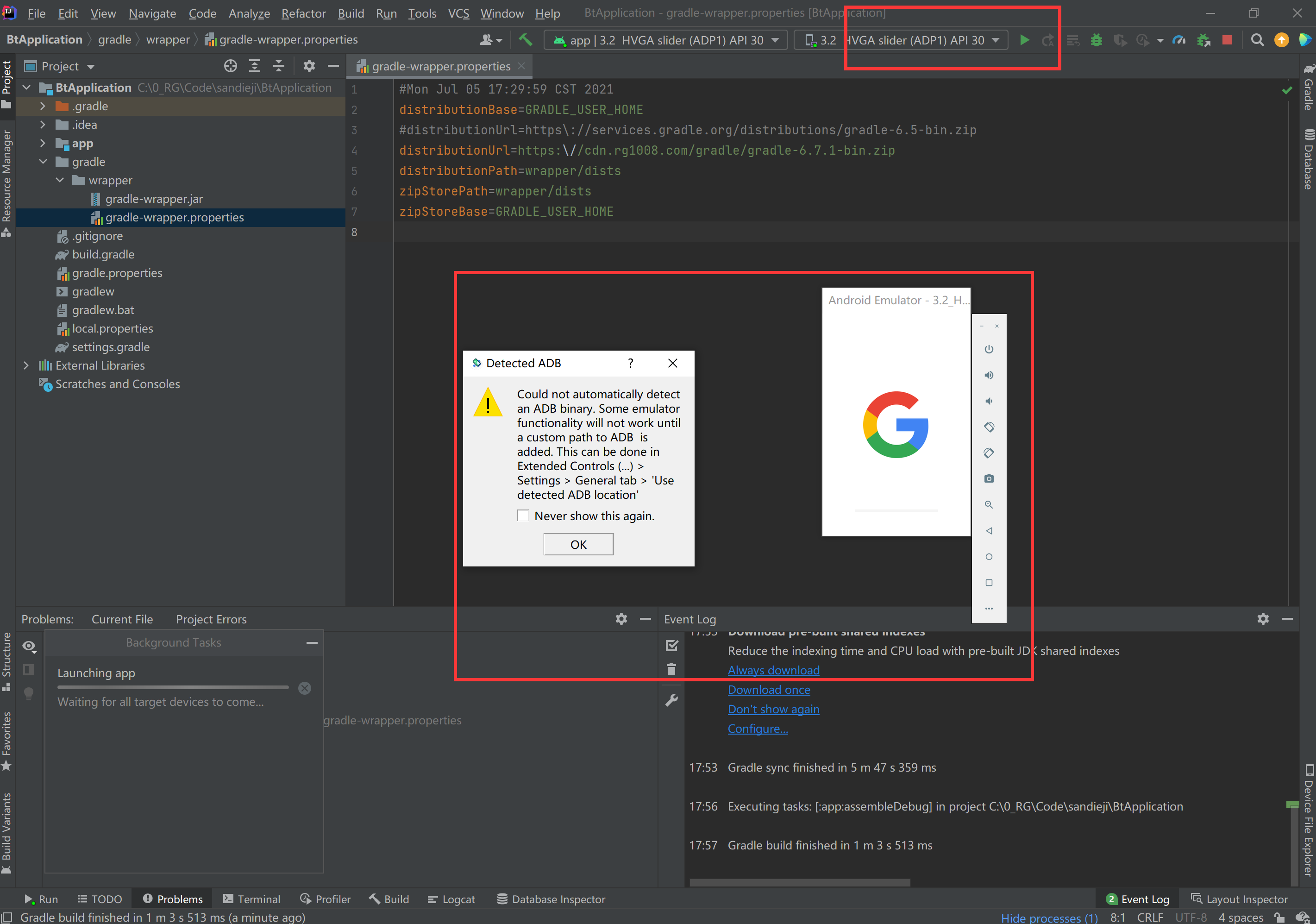Close the gradle-wrapper.properties editor tab

tap(521, 66)
